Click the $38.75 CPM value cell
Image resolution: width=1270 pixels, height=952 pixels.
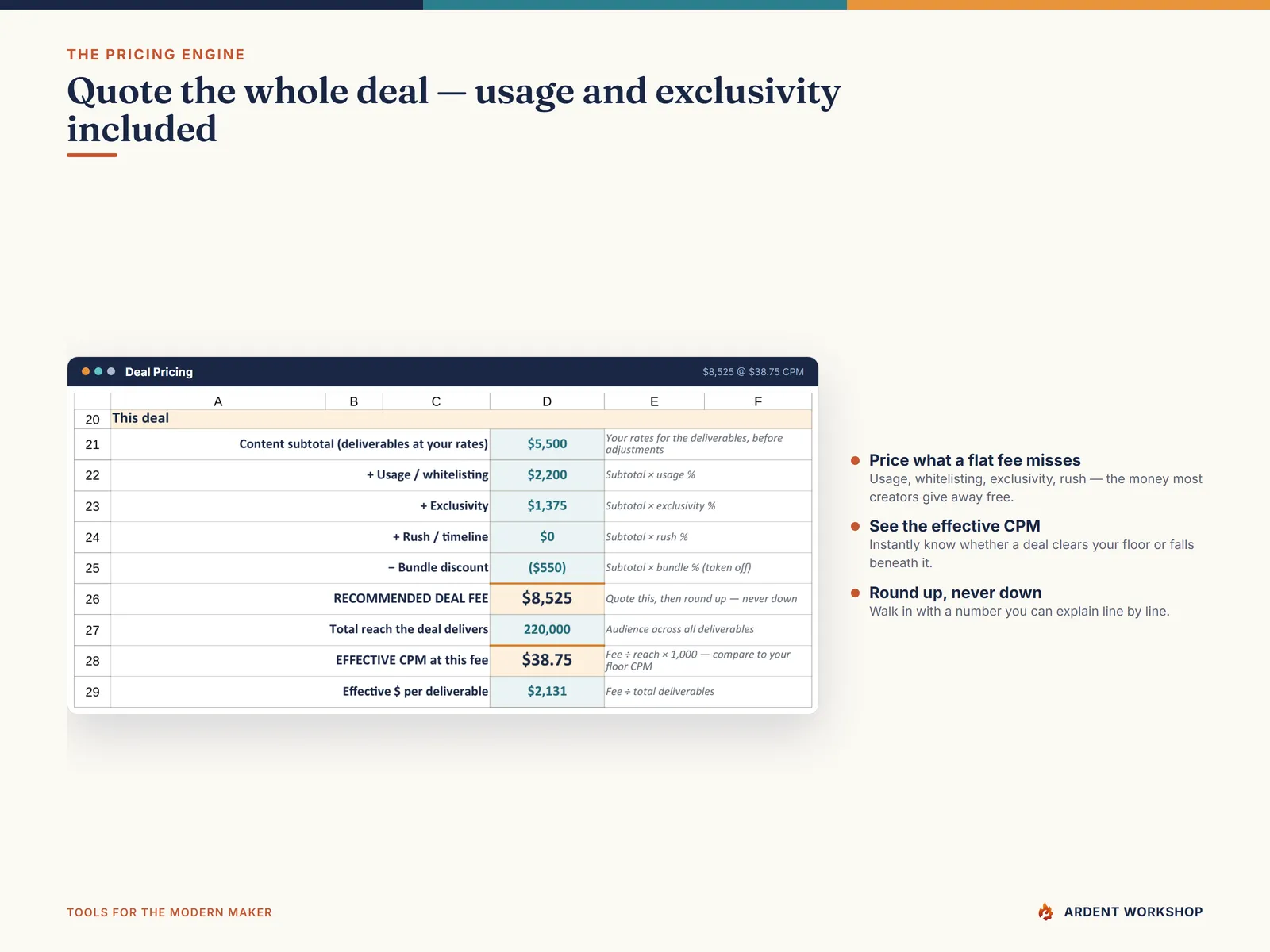coord(547,661)
